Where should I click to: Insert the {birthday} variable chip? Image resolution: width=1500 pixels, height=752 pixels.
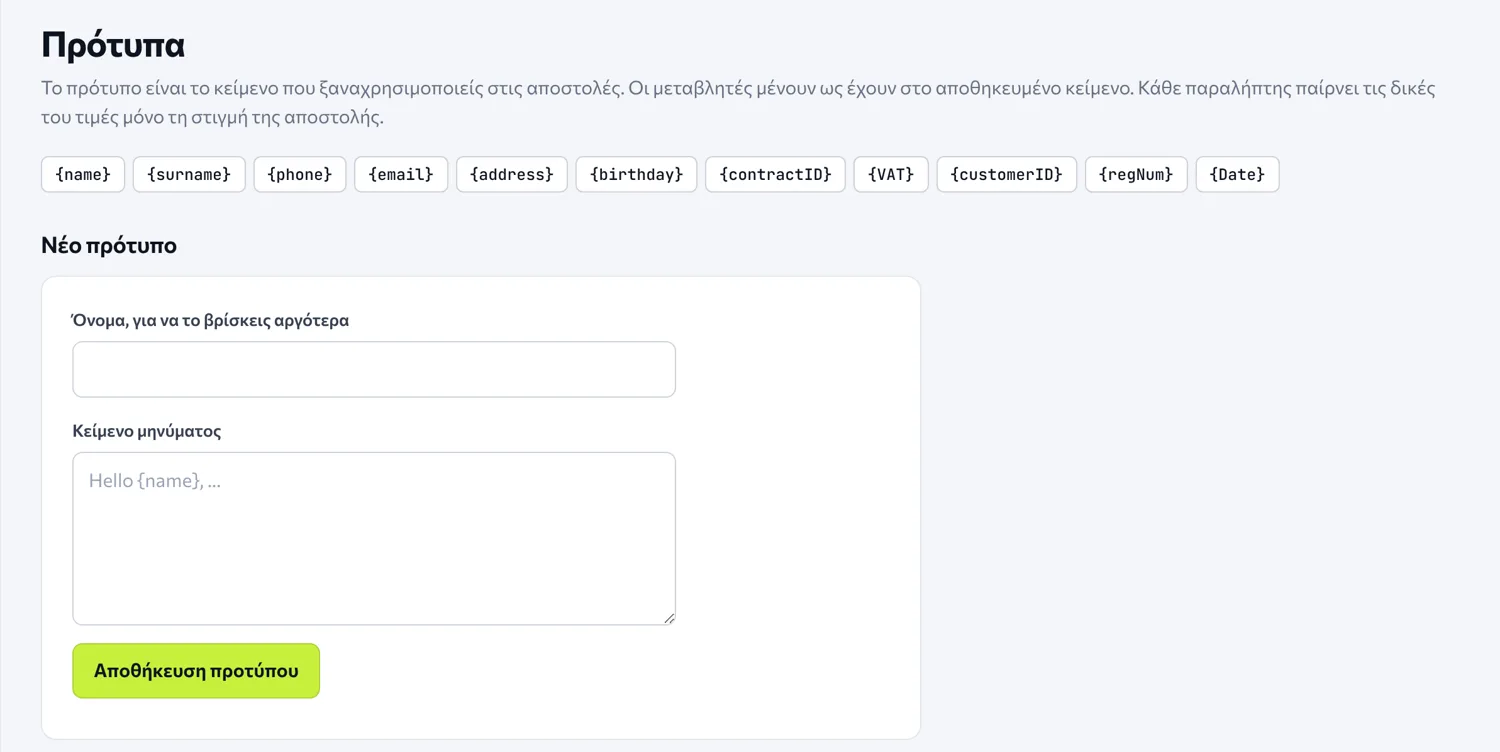point(636,174)
